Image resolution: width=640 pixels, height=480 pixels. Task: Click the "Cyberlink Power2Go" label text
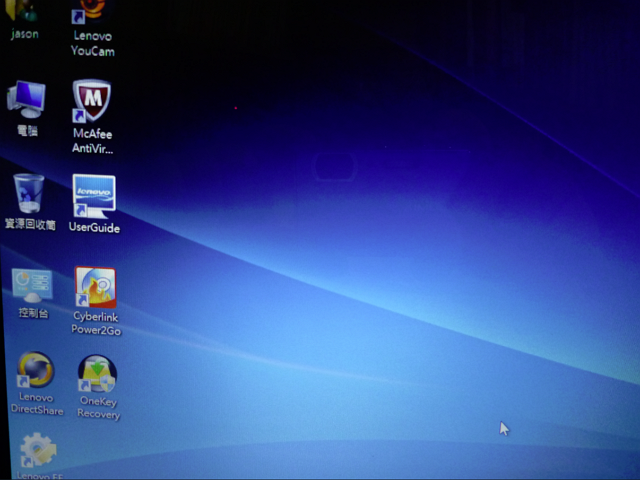(96, 323)
